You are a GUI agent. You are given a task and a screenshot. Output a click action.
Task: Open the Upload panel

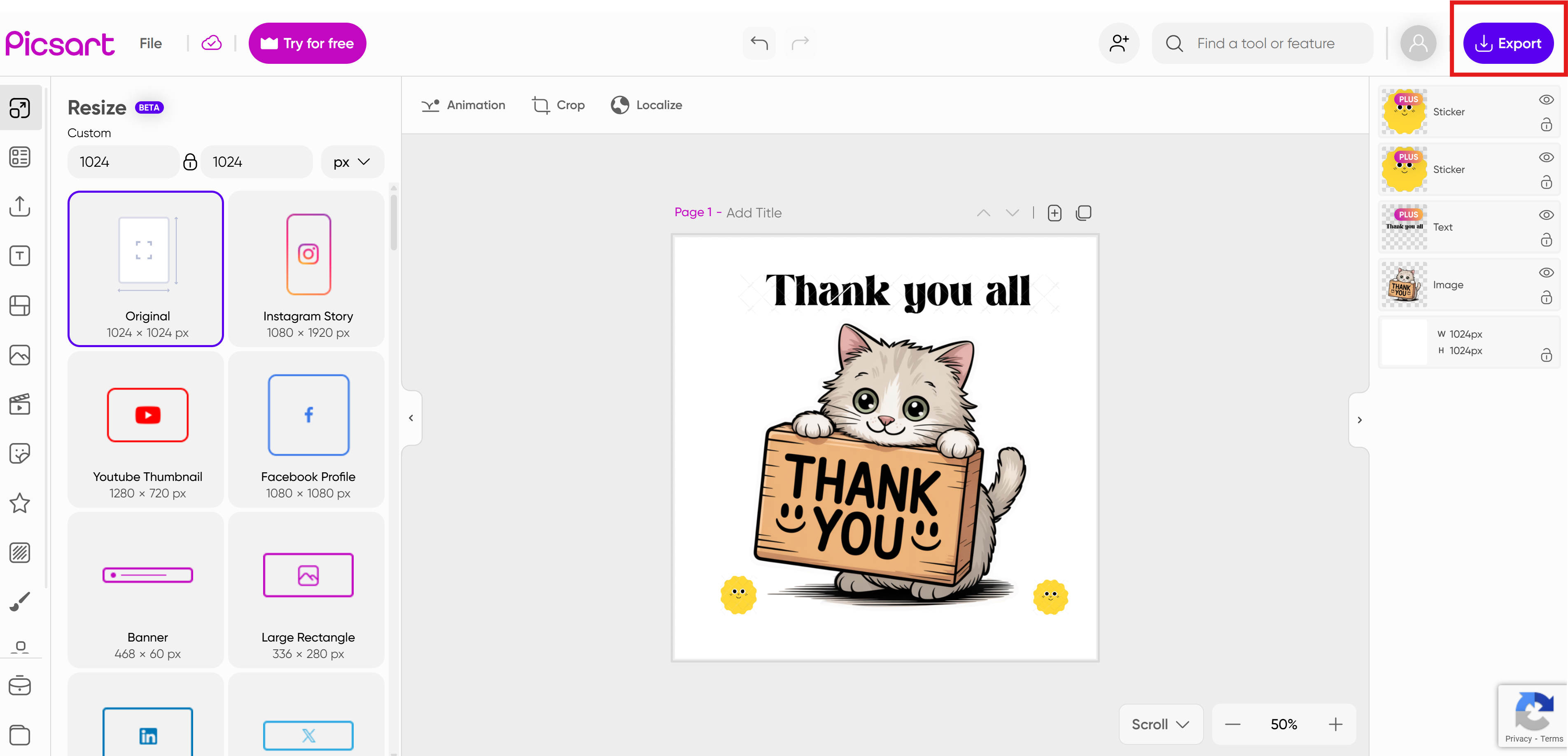tap(20, 206)
